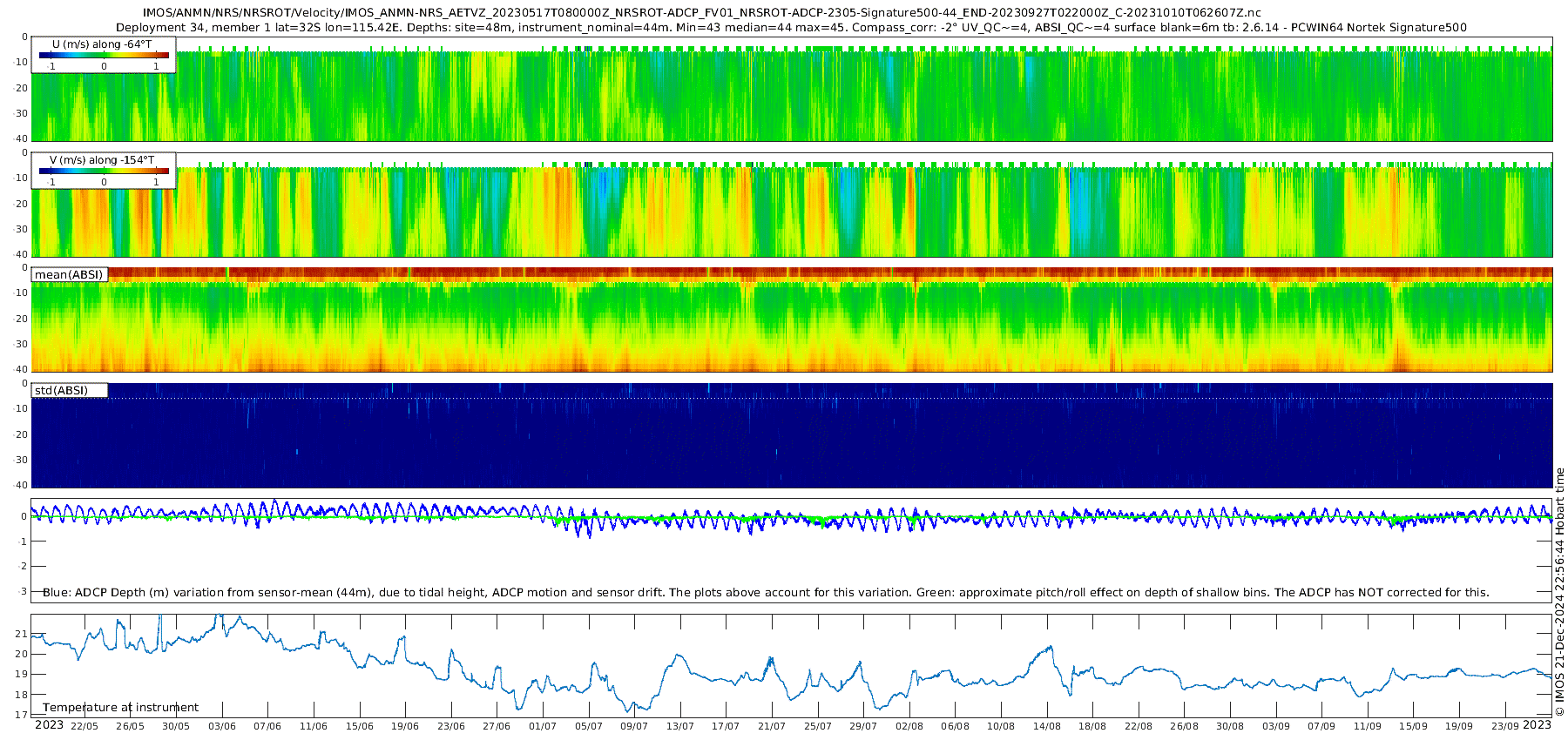Image resolution: width=1568 pixels, height=740 pixels.
Task: Click the U velocity colorbar
Action: (x=104, y=56)
